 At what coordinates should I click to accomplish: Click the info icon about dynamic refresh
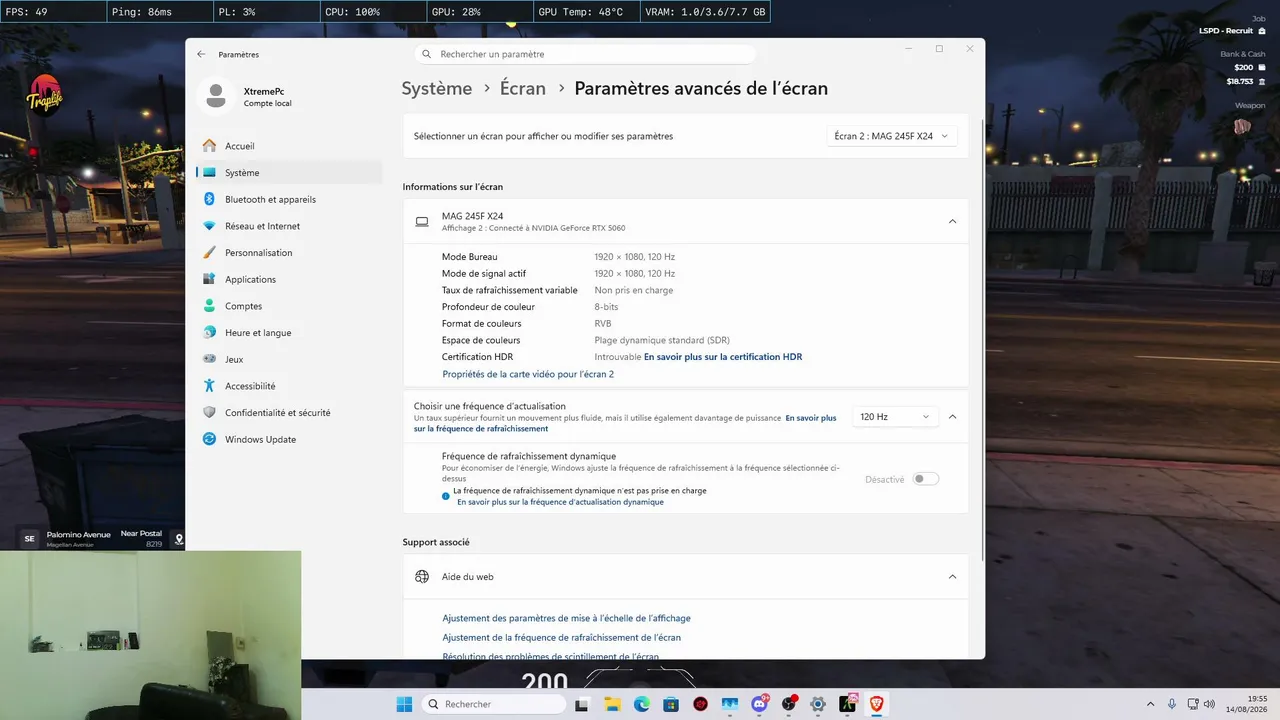coord(446,496)
